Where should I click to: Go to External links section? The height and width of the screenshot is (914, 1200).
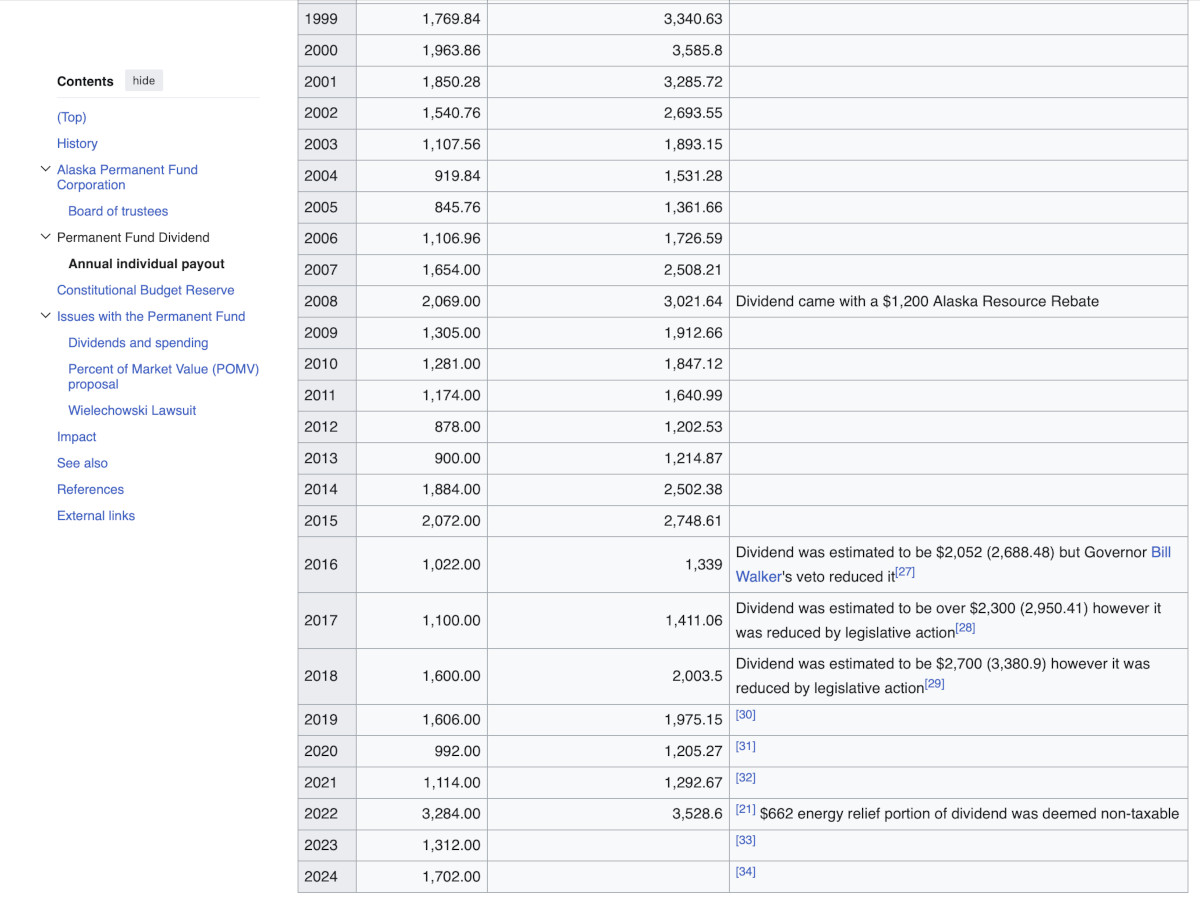coord(96,516)
